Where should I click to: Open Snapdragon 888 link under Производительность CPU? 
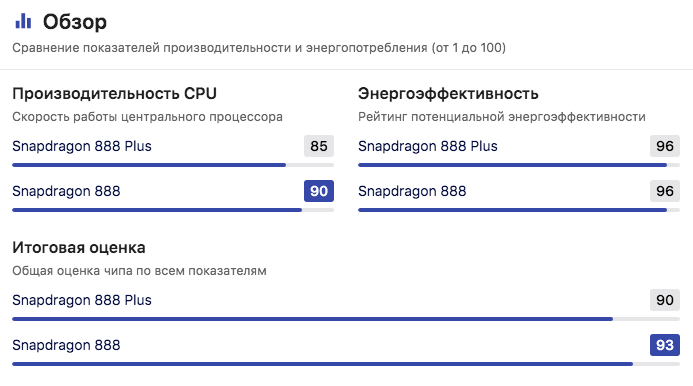pyautogui.click(x=66, y=191)
